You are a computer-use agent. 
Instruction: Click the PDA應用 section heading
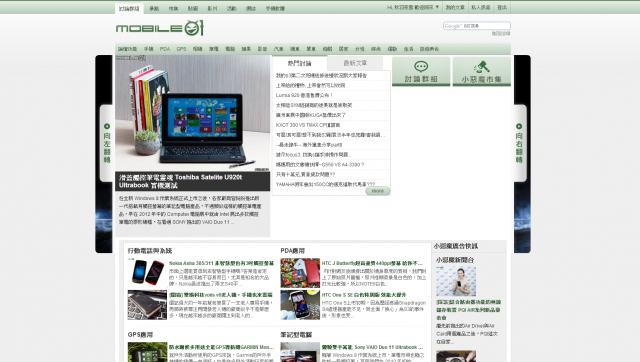tap(293, 251)
